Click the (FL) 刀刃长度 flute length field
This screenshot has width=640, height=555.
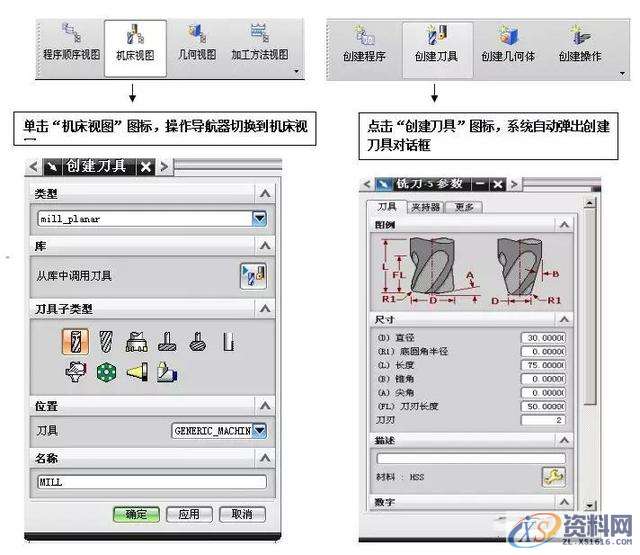543,406
